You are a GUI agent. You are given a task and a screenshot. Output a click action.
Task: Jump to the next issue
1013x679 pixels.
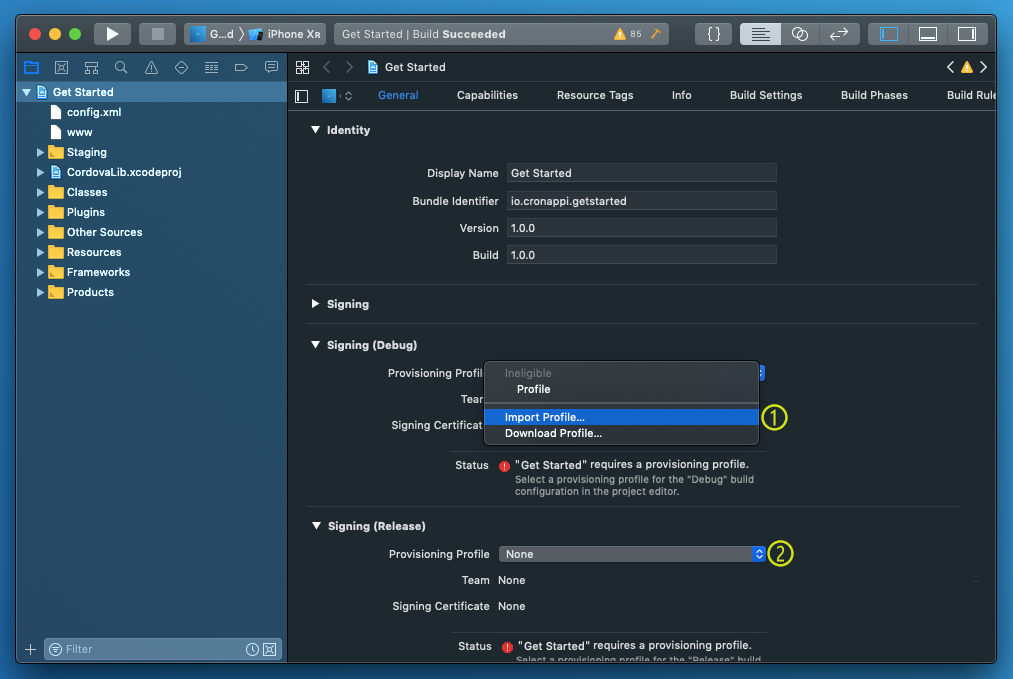pyautogui.click(x=983, y=67)
